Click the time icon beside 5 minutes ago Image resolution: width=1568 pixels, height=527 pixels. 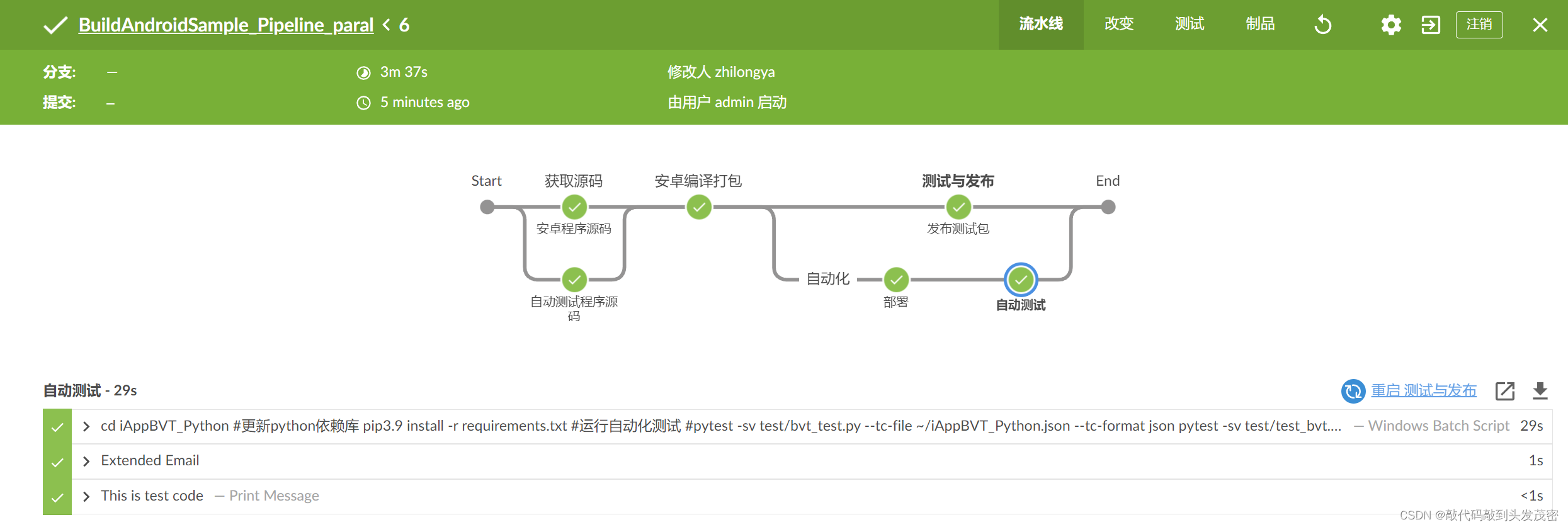[363, 103]
